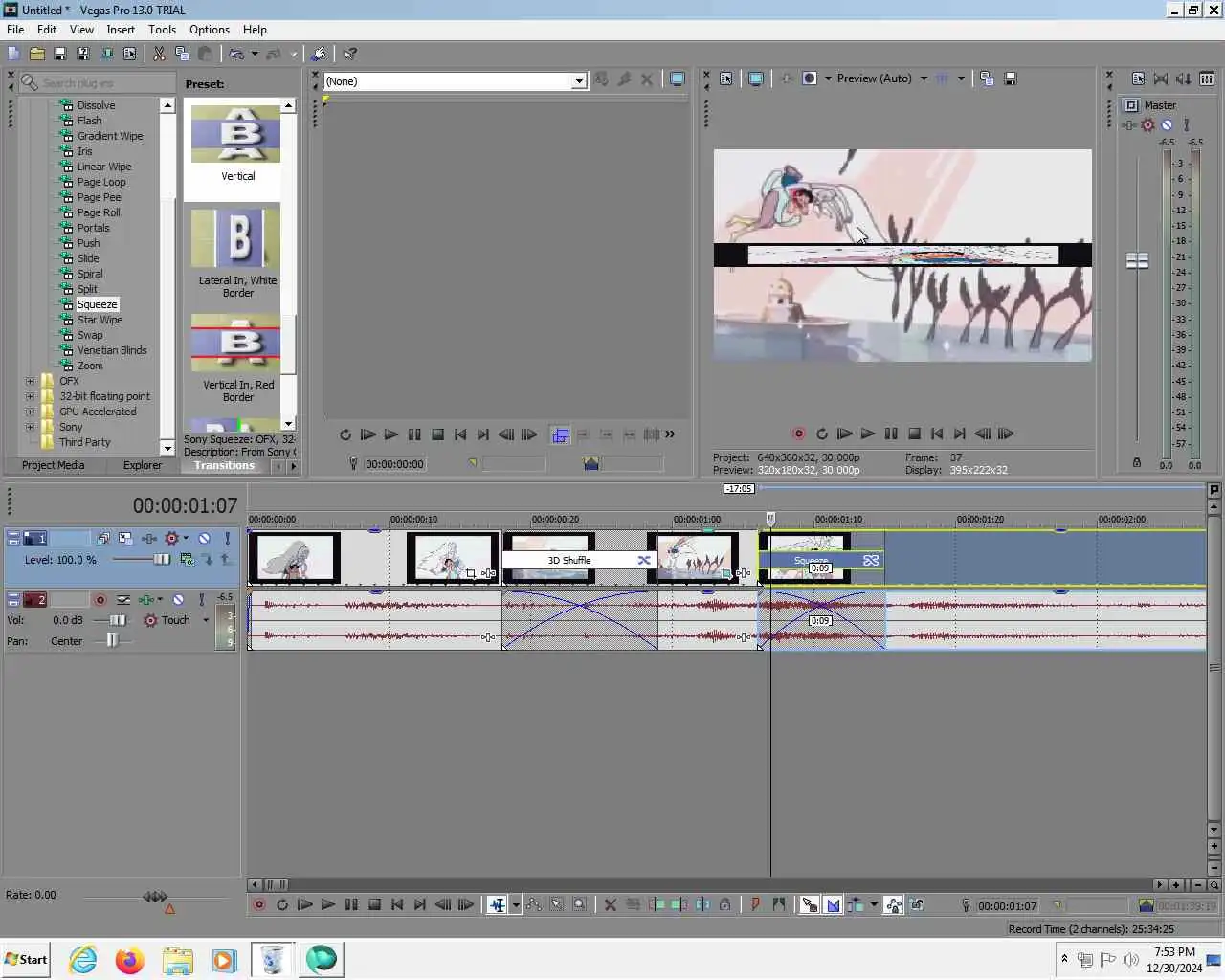Toggle Loop Playback in timeline transport
This screenshot has width=1225, height=980.
[x=281, y=904]
